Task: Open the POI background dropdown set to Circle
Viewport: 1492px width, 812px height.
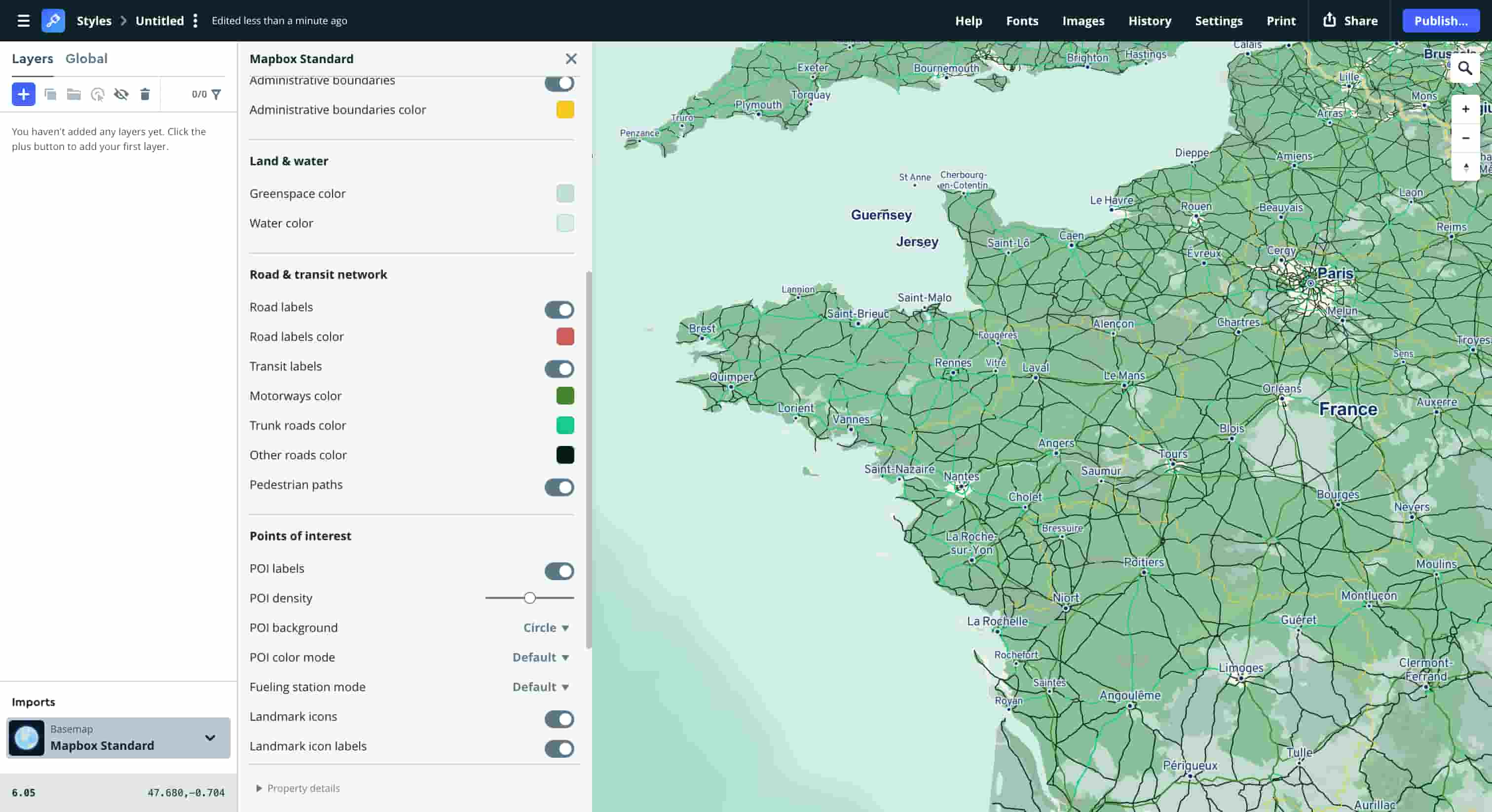Action: (x=544, y=628)
